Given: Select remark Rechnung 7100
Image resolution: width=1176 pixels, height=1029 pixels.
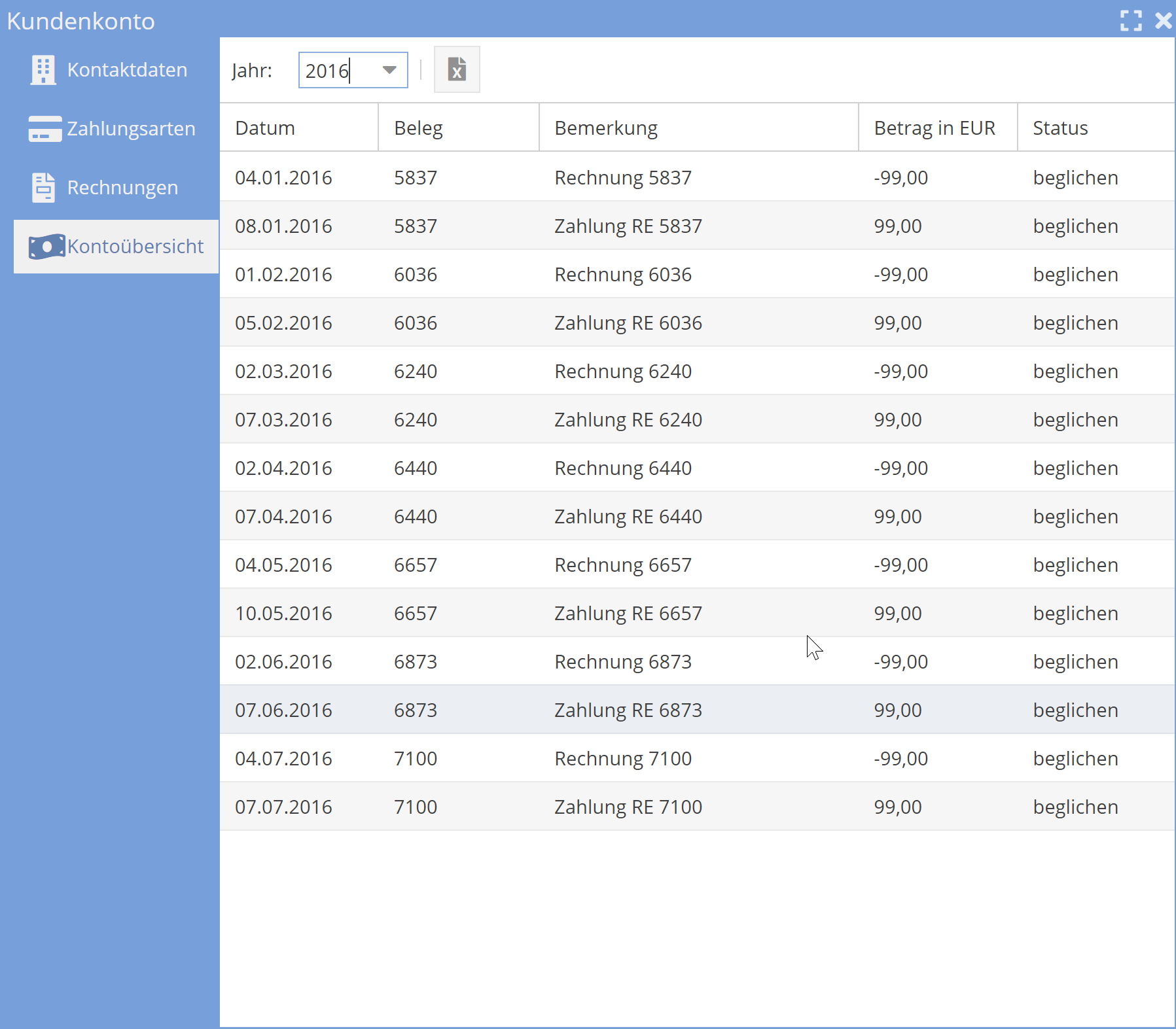Looking at the screenshot, I should [x=623, y=759].
